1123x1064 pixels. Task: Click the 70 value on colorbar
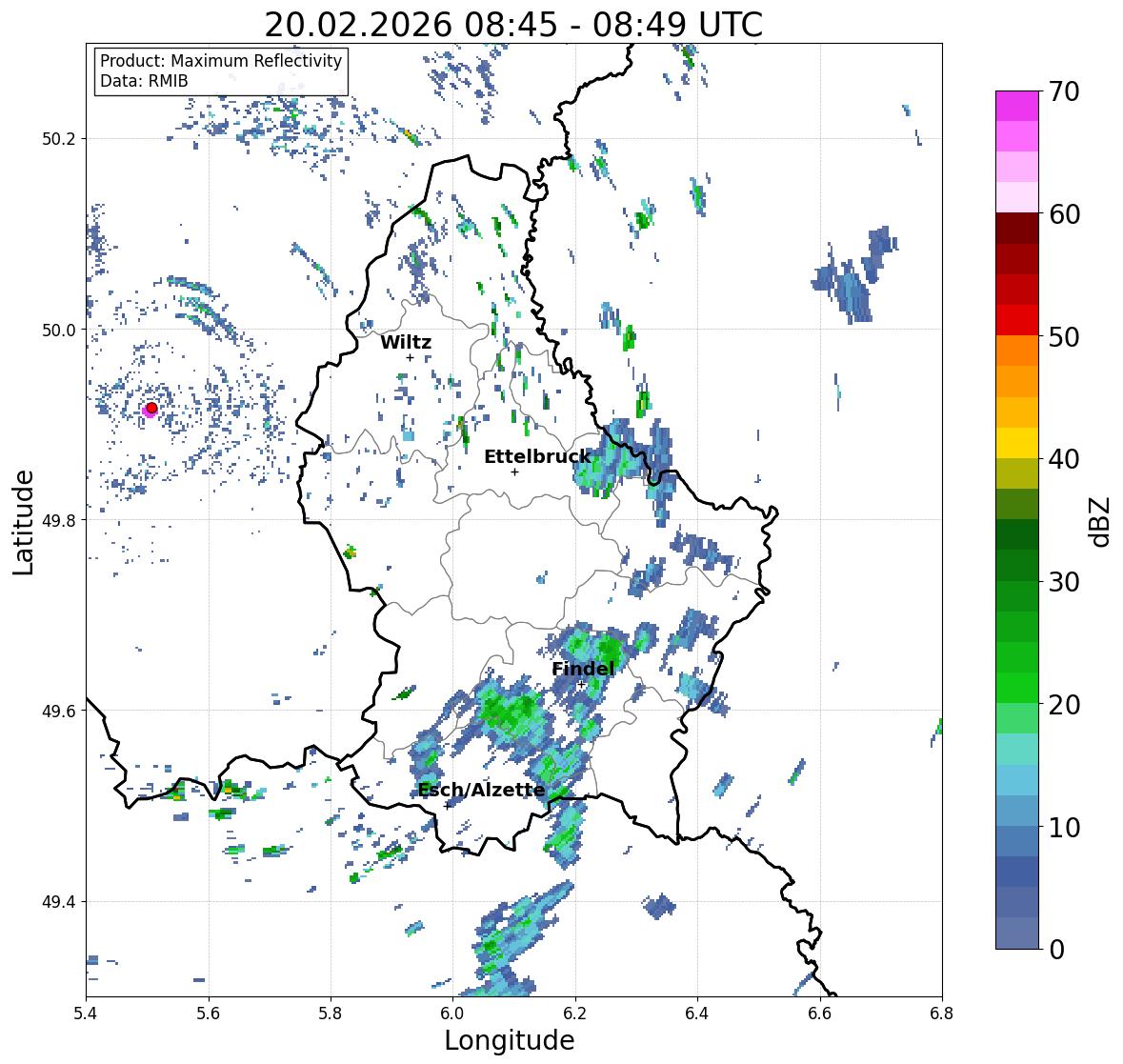[x=1064, y=91]
